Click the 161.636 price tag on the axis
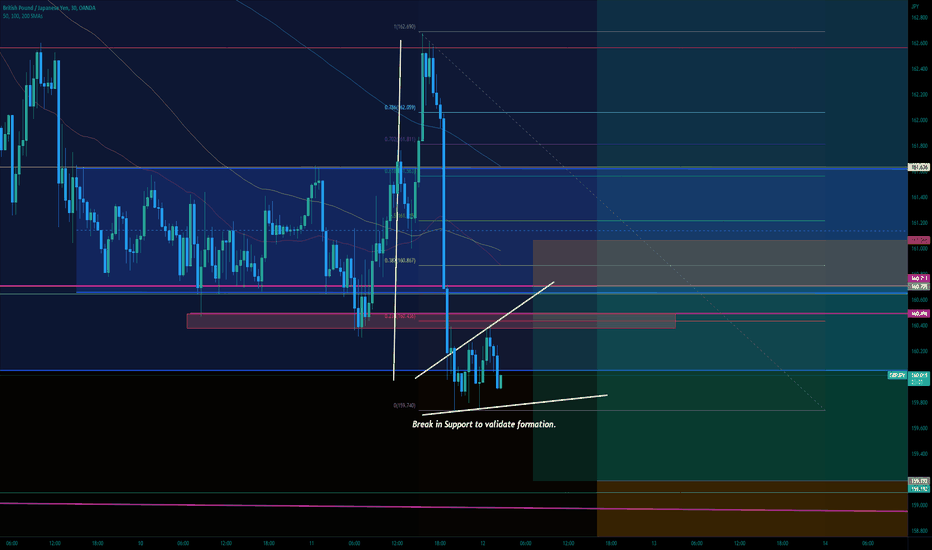Screen dimensions: 932x550 919,168
